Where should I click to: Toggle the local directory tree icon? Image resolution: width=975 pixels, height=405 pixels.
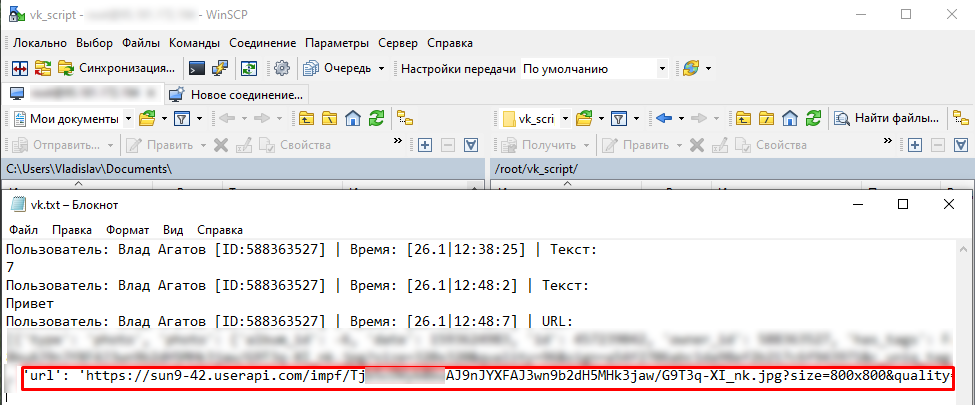pyautogui.click(x=405, y=118)
